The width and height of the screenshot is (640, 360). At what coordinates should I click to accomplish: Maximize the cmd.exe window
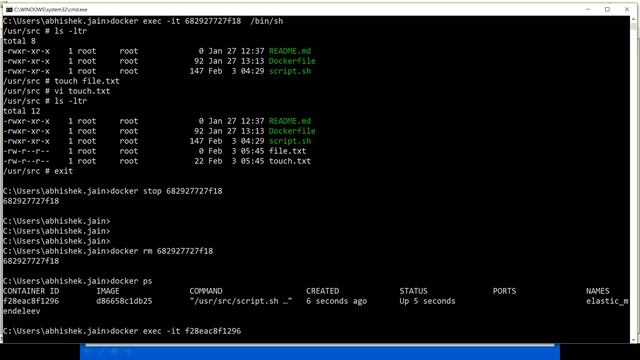pos(607,9)
